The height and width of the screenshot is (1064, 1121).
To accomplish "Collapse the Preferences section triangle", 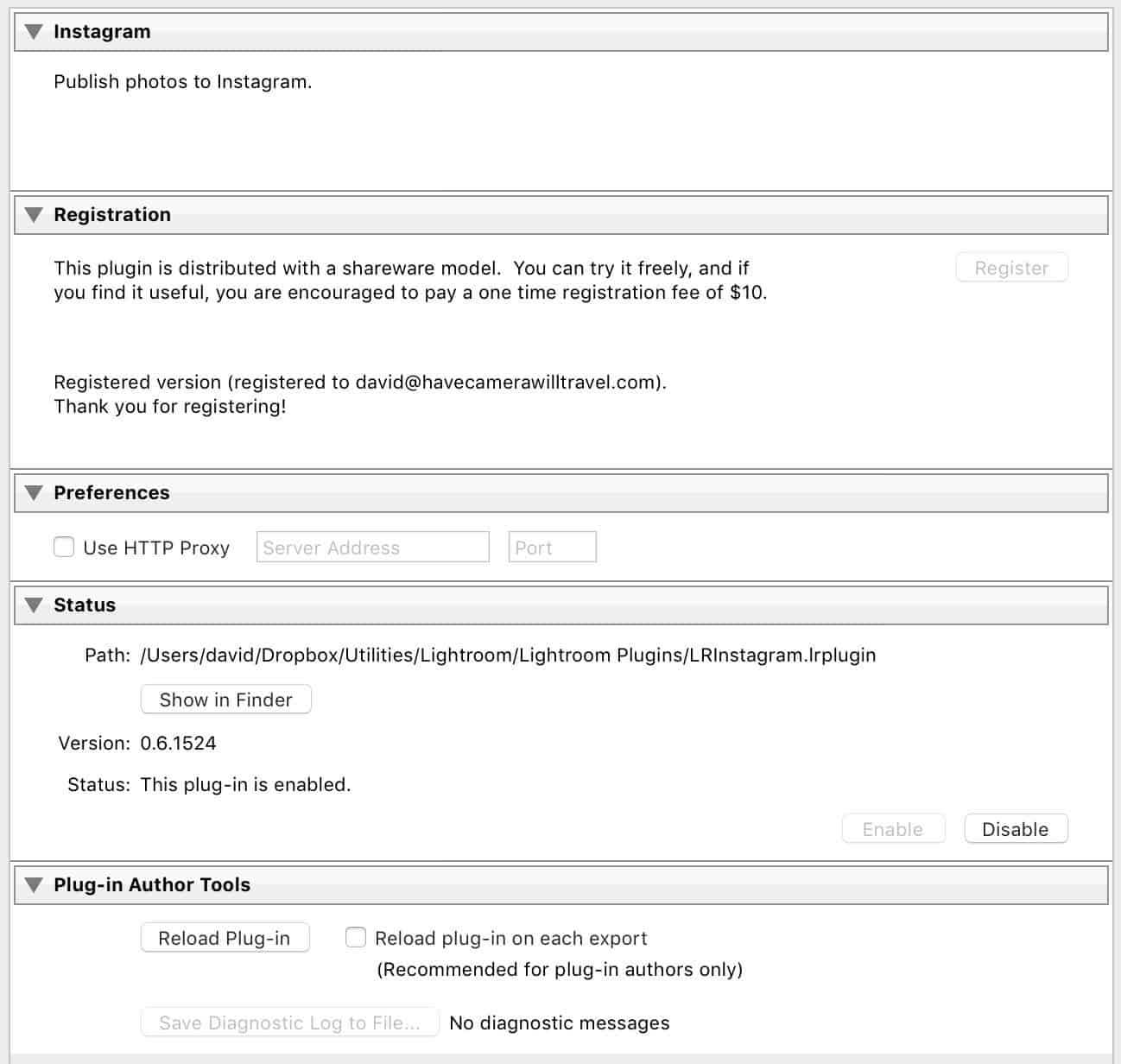I will pos(34,493).
